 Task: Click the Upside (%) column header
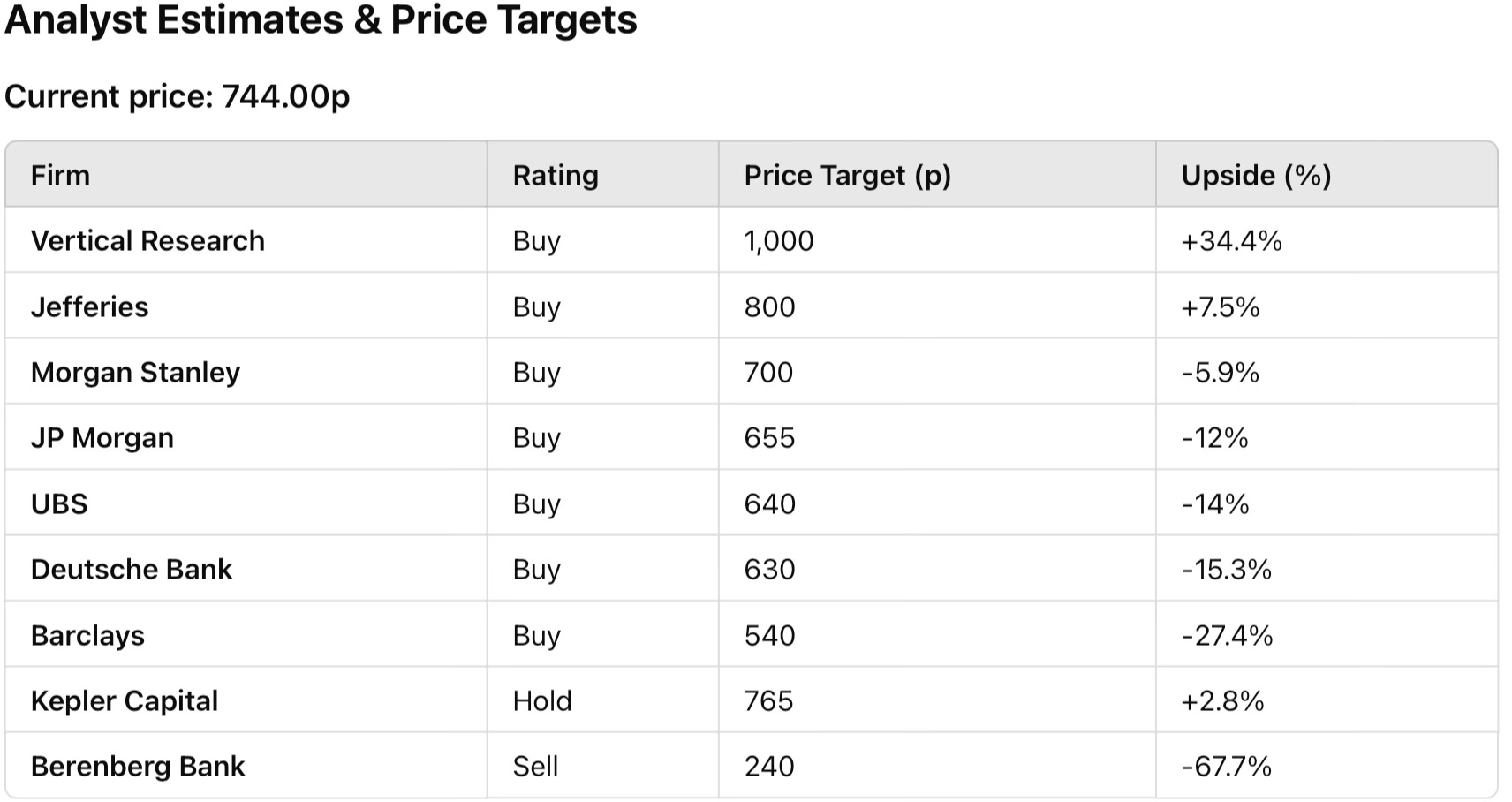tap(1255, 175)
